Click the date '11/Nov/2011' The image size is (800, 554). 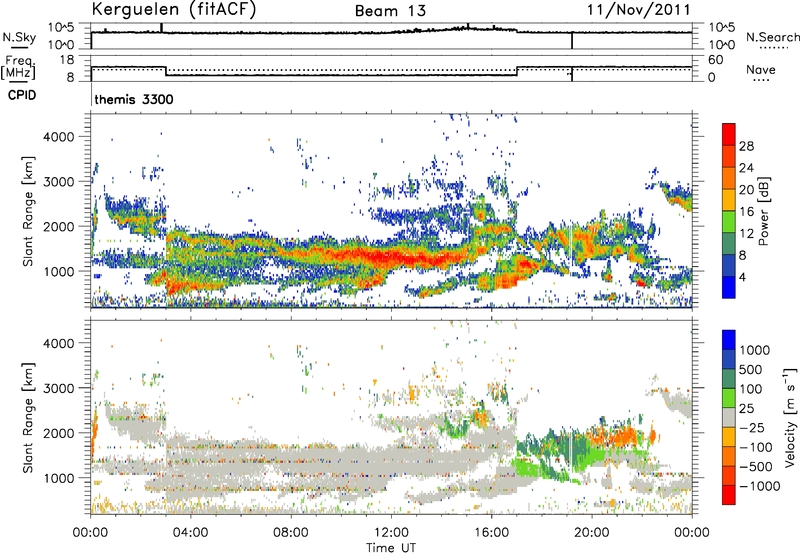point(638,9)
